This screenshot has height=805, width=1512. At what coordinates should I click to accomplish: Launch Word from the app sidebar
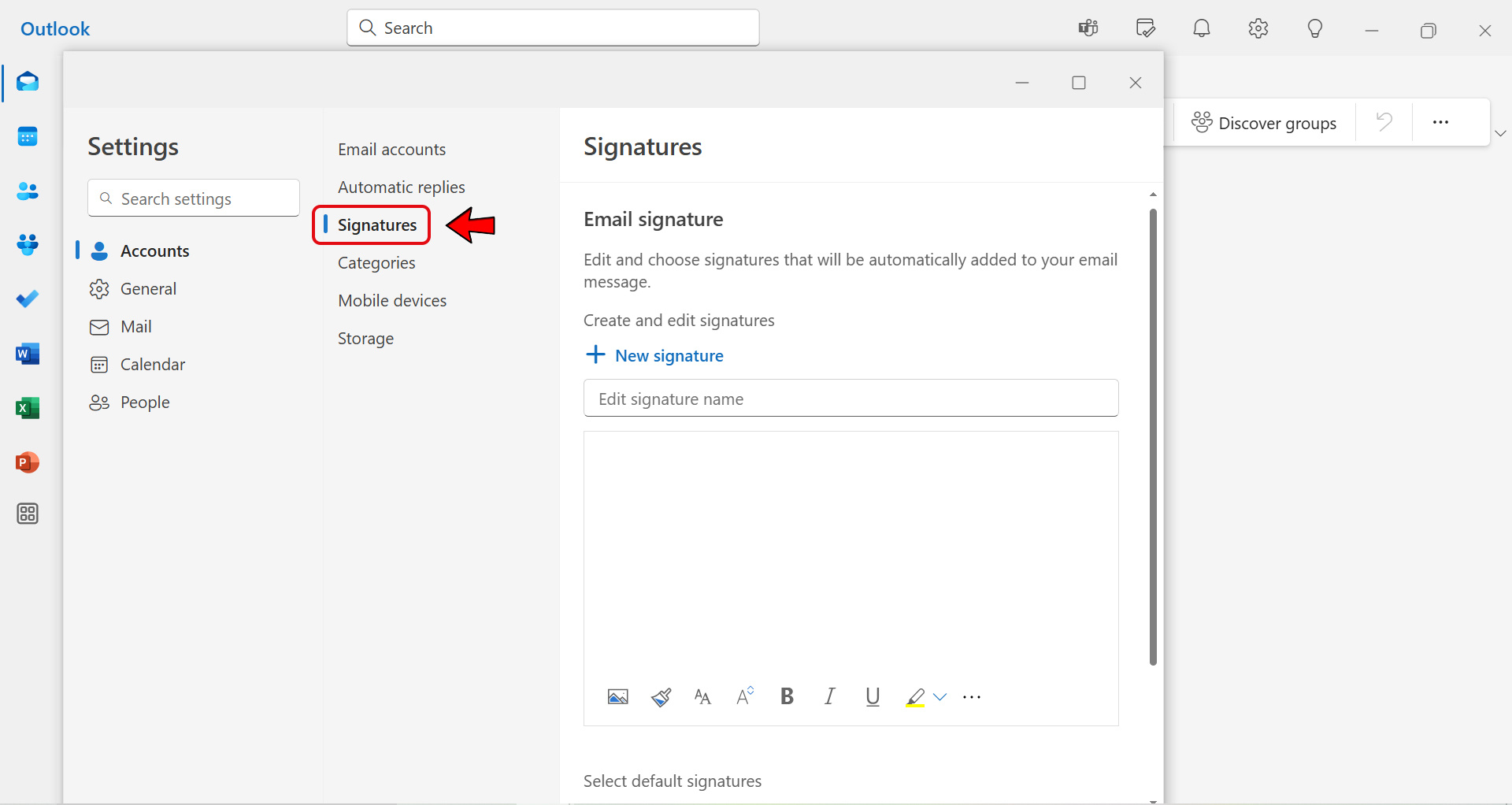pyautogui.click(x=28, y=354)
